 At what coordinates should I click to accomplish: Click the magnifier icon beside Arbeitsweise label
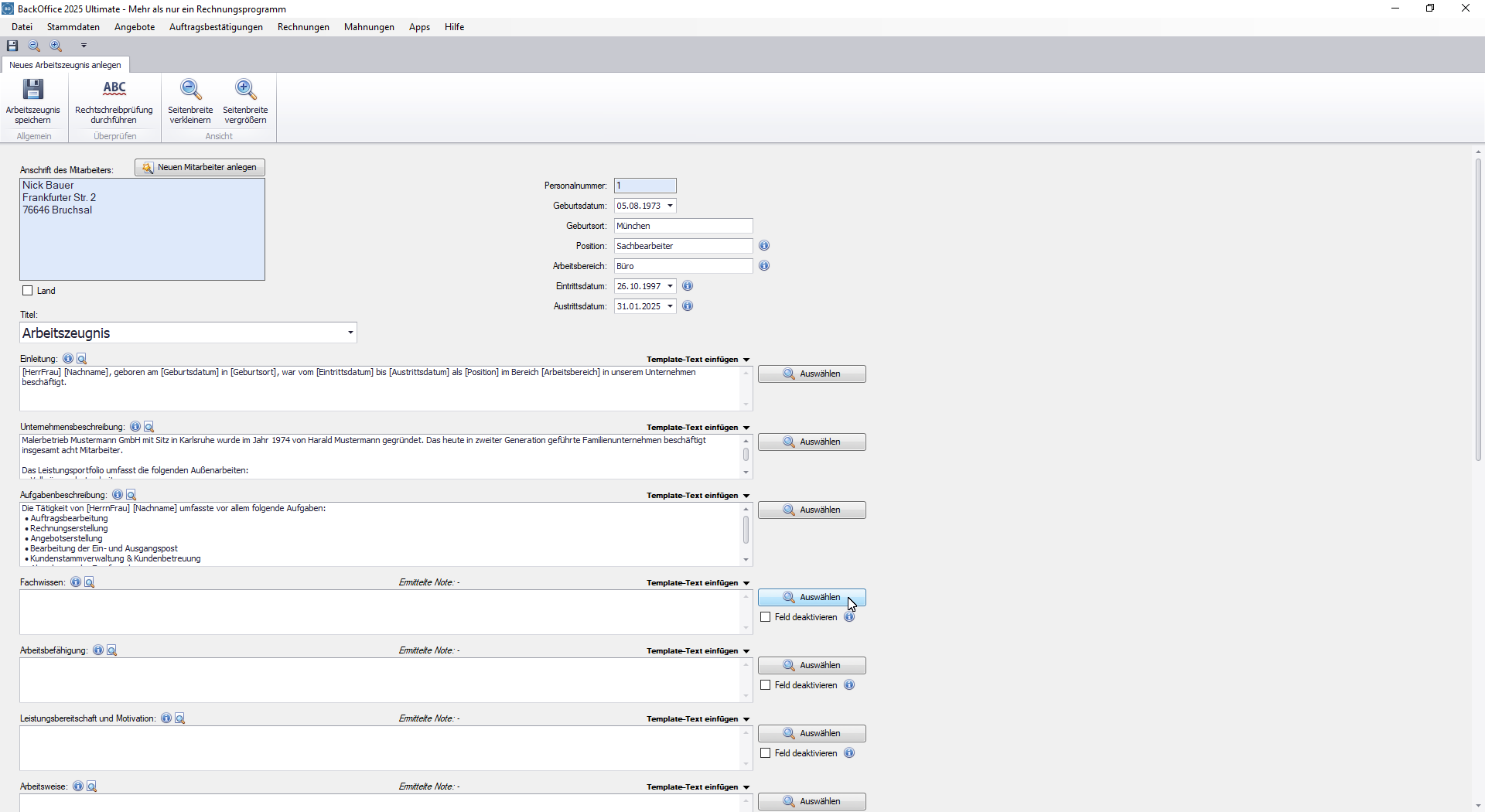(92, 786)
